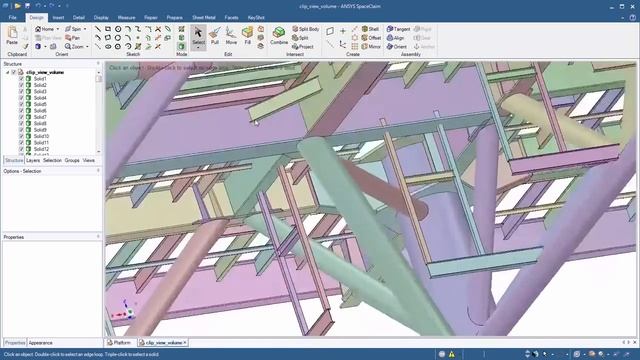Open the Platform document tab
The height and width of the screenshot is (360, 640).
tap(119, 343)
